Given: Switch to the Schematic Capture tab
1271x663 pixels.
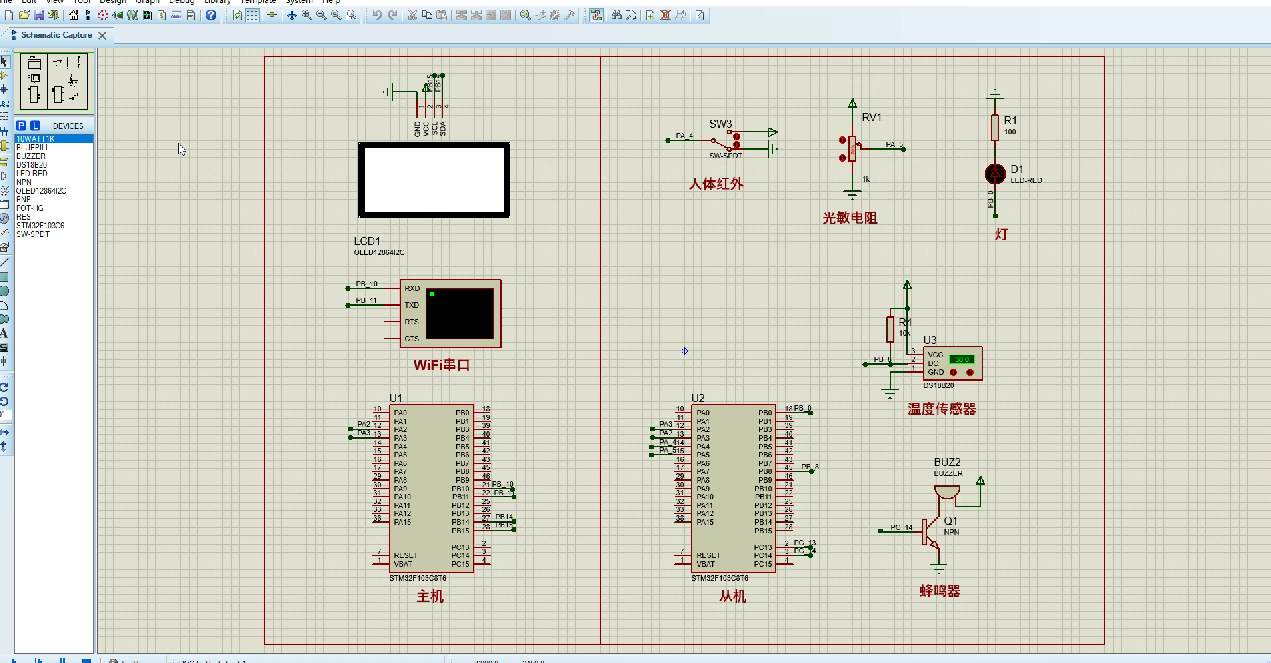Looking at the screenshot, I should tap(55, 33).
